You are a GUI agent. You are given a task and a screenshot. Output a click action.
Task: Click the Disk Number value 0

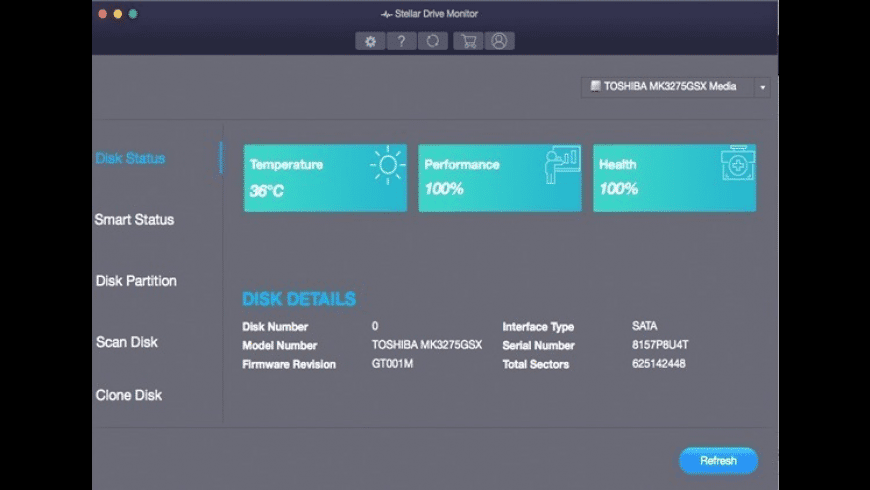pos(375,326)
